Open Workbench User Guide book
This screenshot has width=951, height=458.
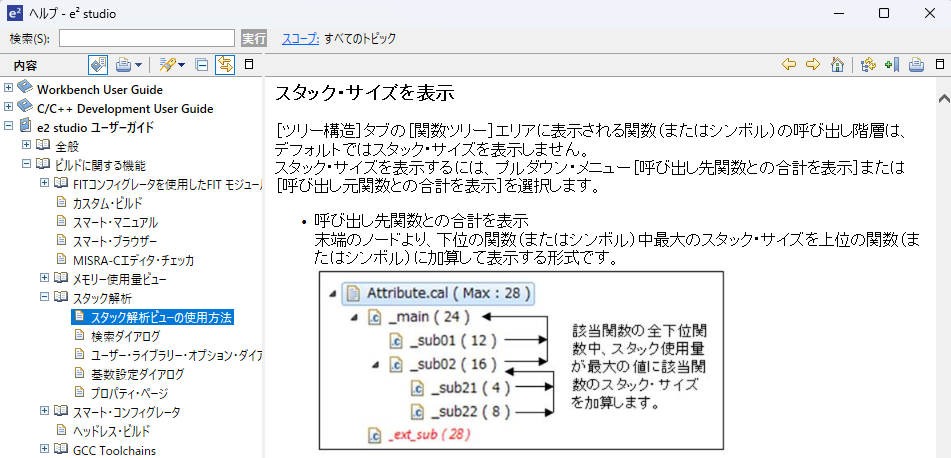point(99,90)
